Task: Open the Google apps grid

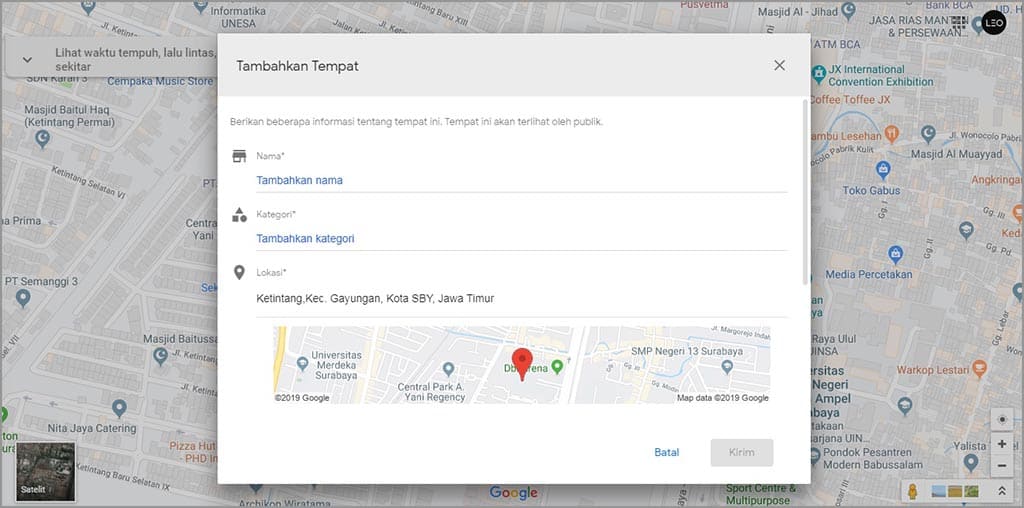Action: click(x=959, y=22)
